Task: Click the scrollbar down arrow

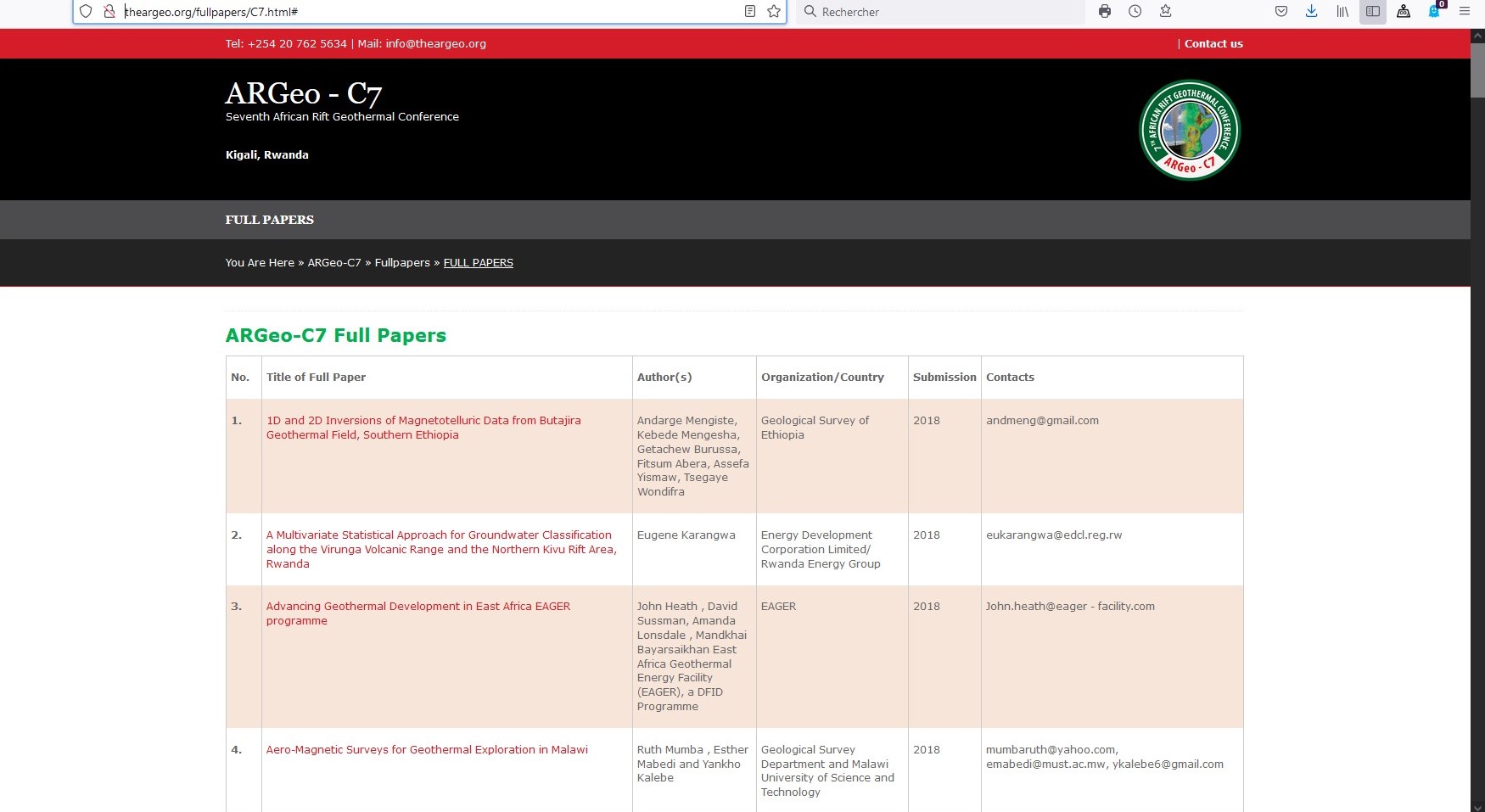Action: click(1477, 806)
